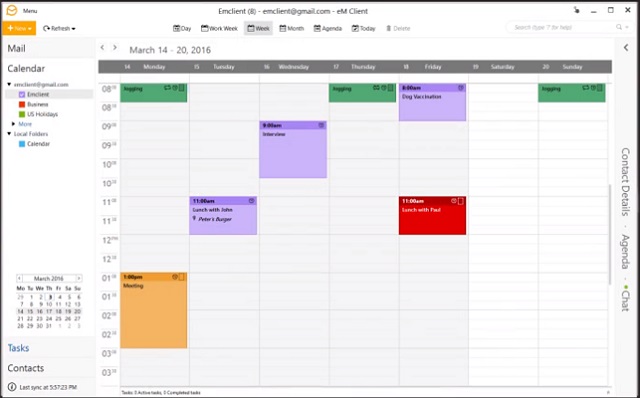Open the Refresh dropdown arrow

(73, 29)
